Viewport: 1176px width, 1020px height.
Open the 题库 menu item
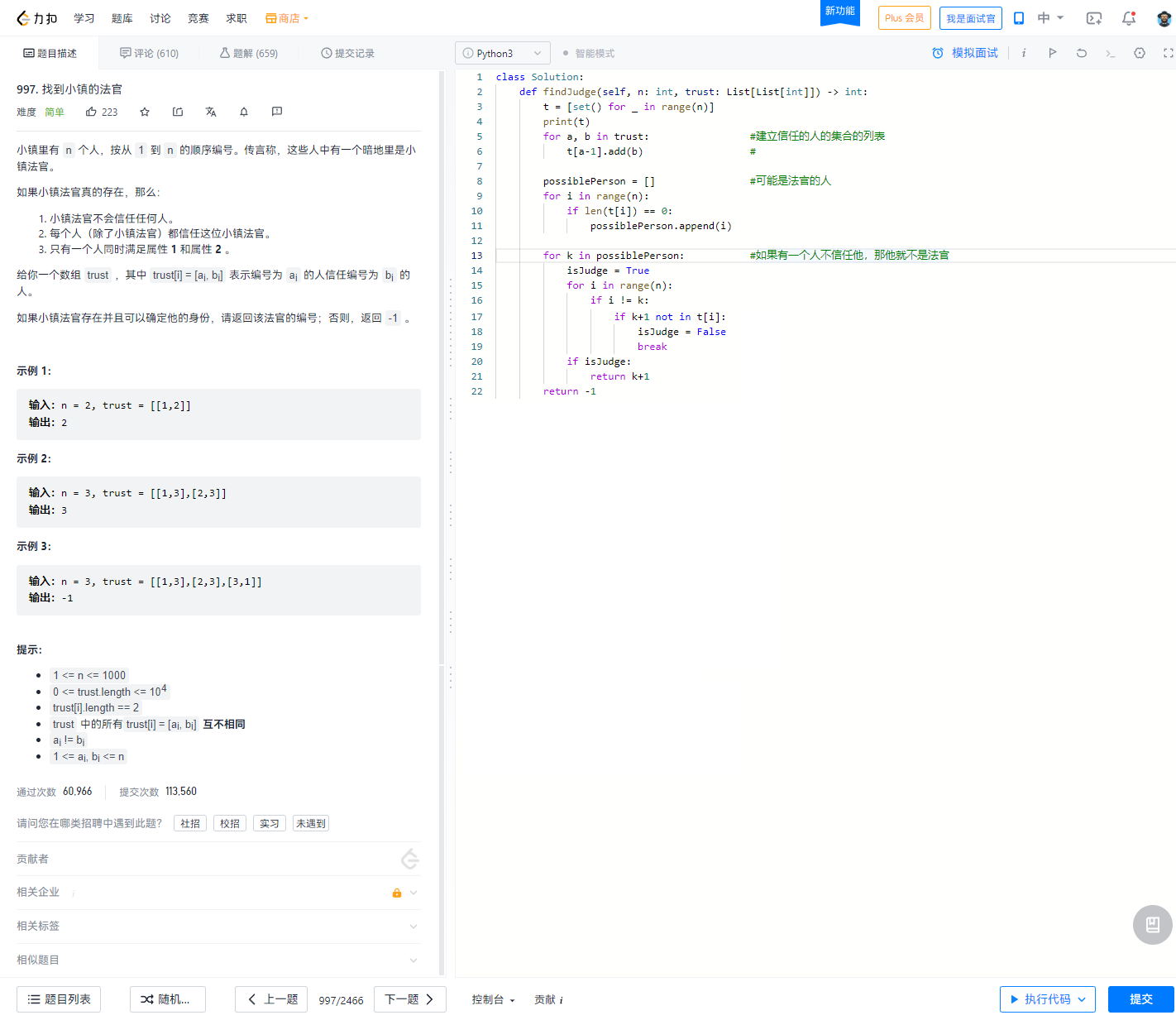point(122,18)
